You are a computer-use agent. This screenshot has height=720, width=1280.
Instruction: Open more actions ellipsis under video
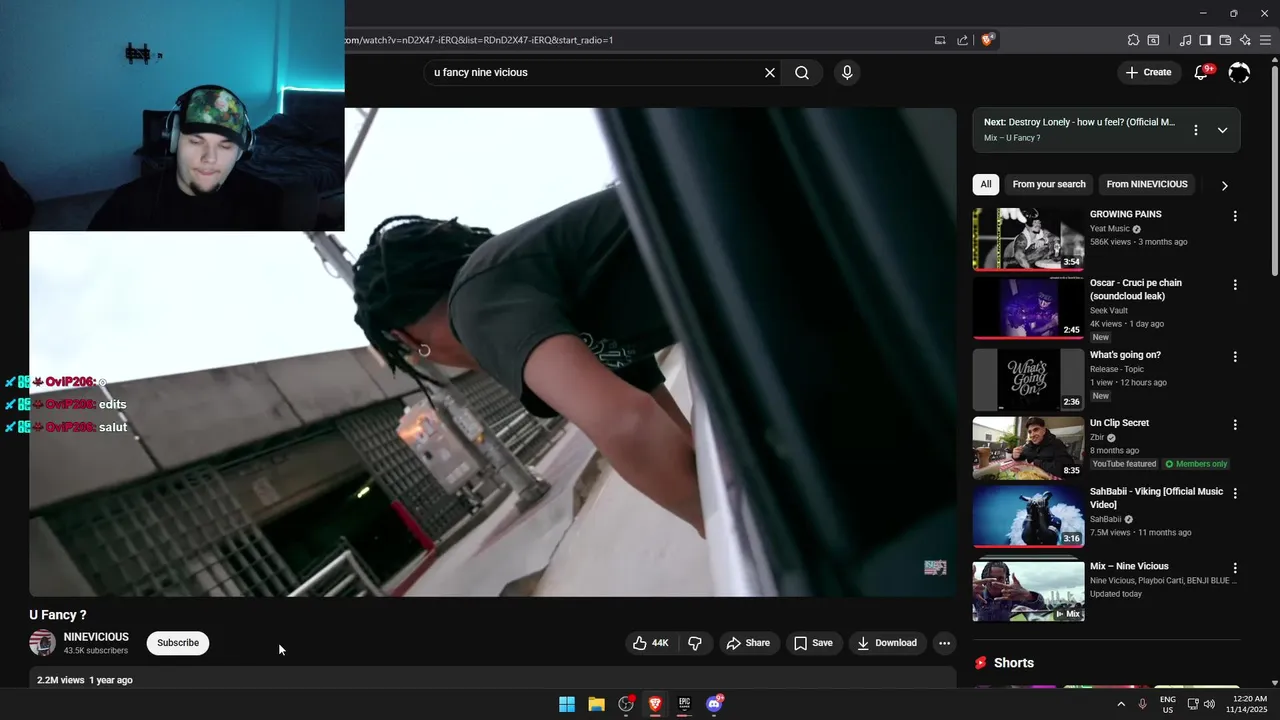944,643
